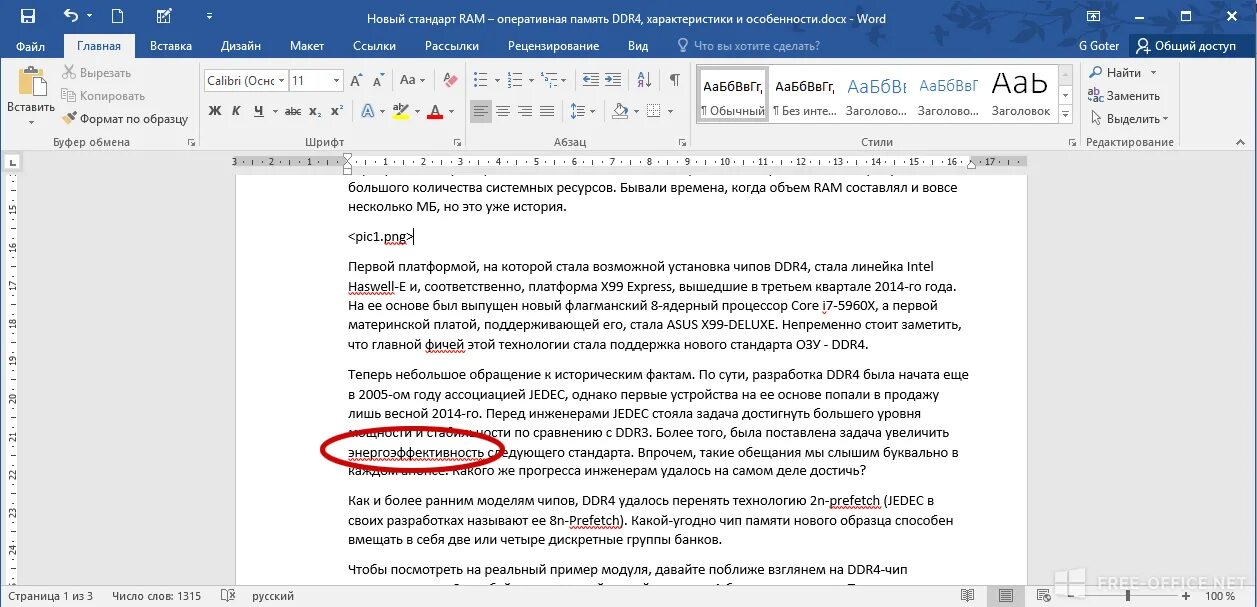Switch to the Рецензирование tab

[x=553, y=46]
